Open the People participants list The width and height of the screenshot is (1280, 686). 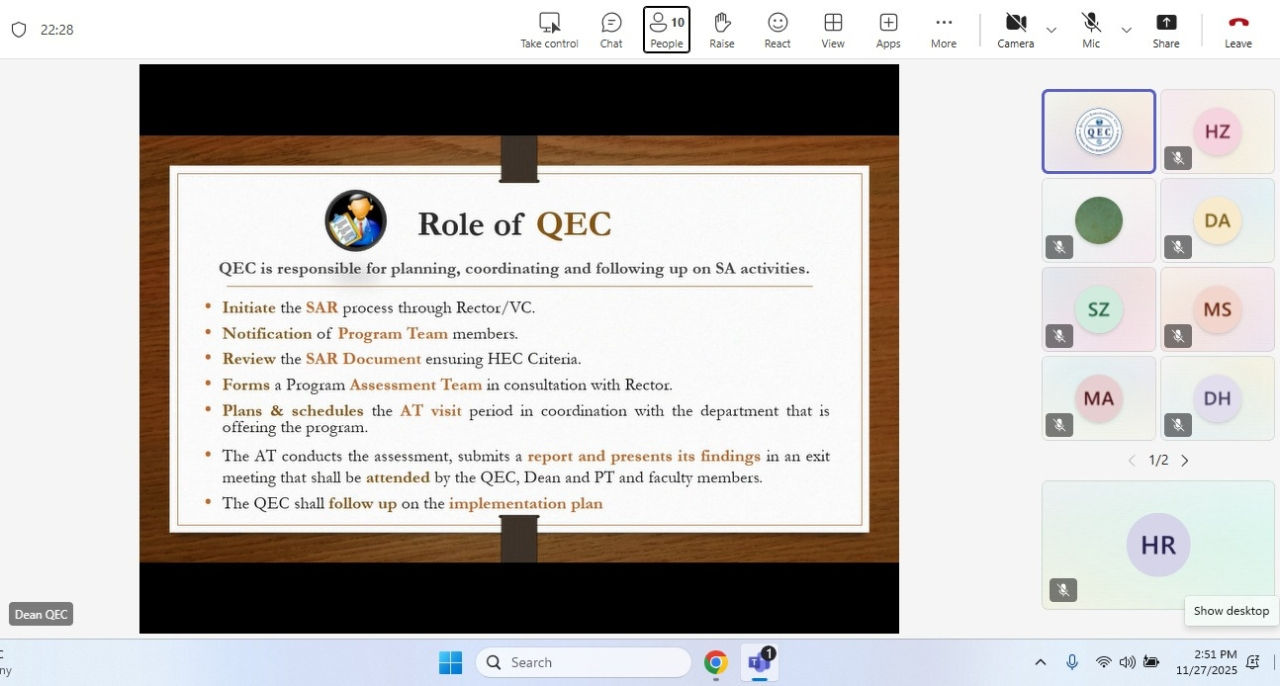[x=666, y=30]
